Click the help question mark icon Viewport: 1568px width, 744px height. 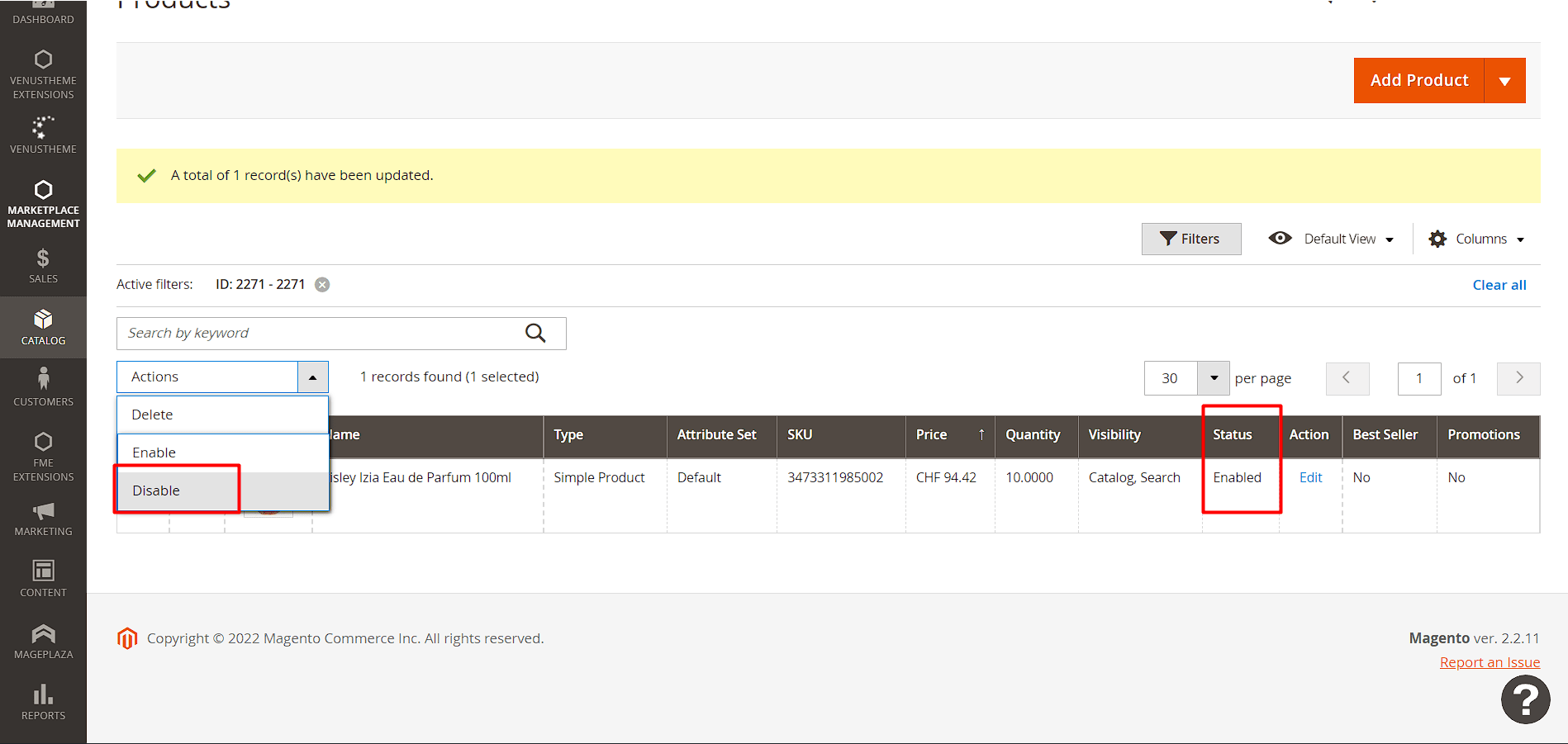tap(1525, 699)
